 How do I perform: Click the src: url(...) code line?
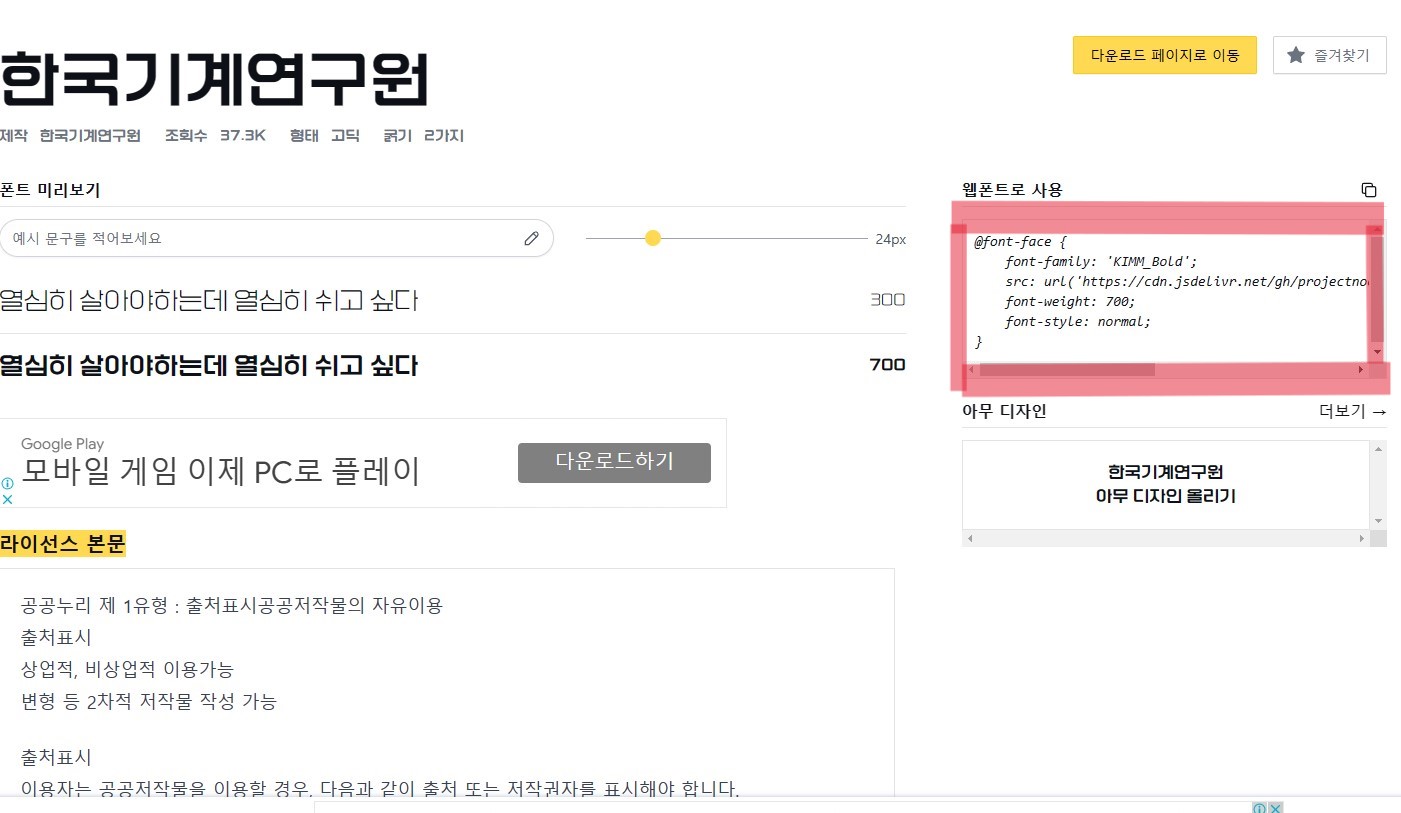click(x=1186, y=281)
